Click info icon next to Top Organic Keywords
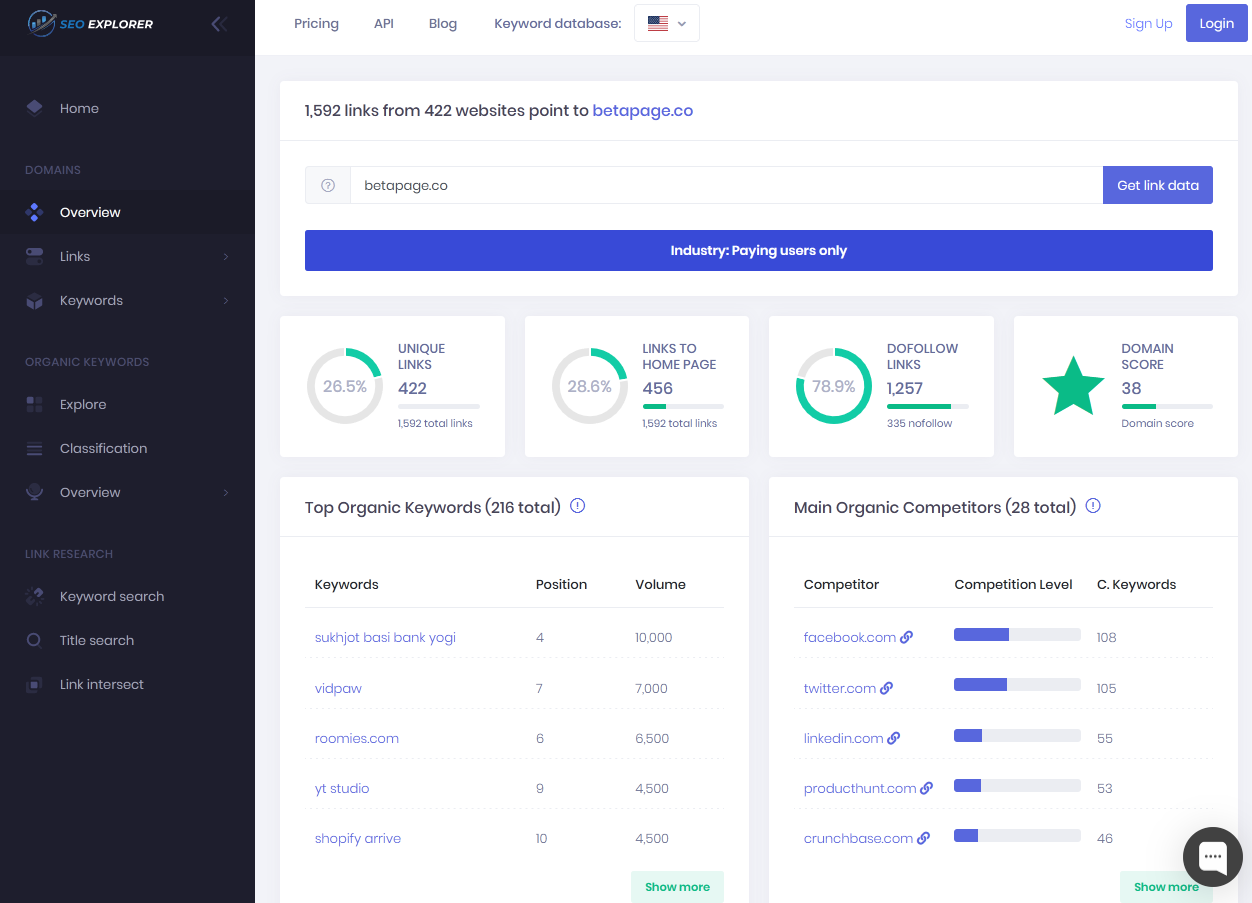 [577, 506]
